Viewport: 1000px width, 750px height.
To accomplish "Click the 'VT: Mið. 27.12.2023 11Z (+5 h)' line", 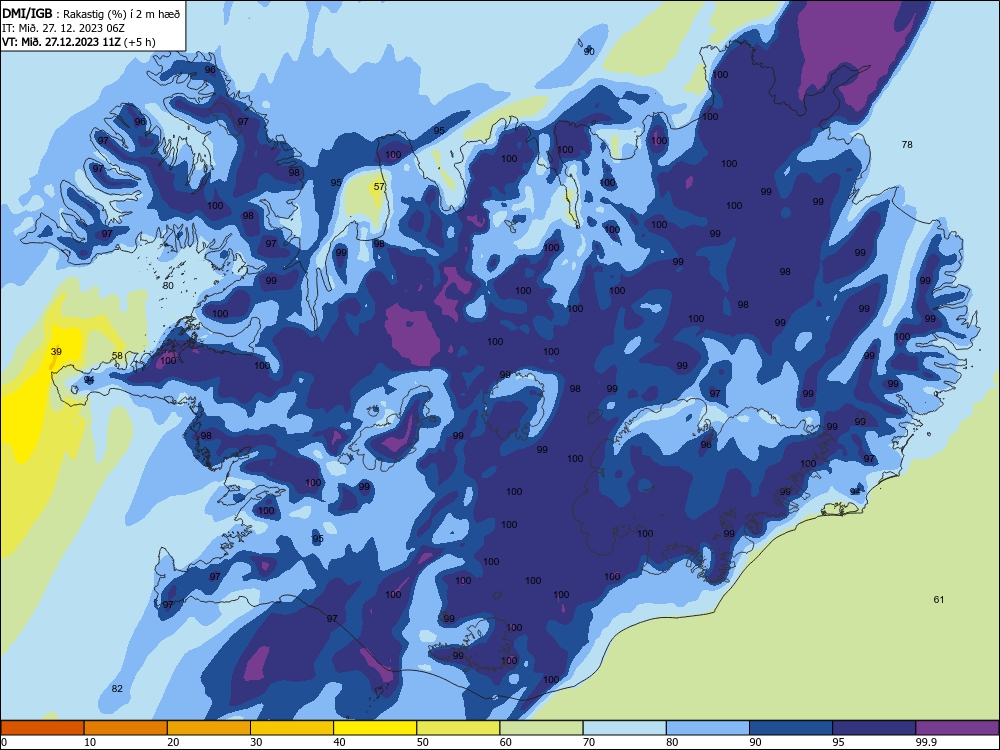I will pyautogui.click(x=78, y=42).
